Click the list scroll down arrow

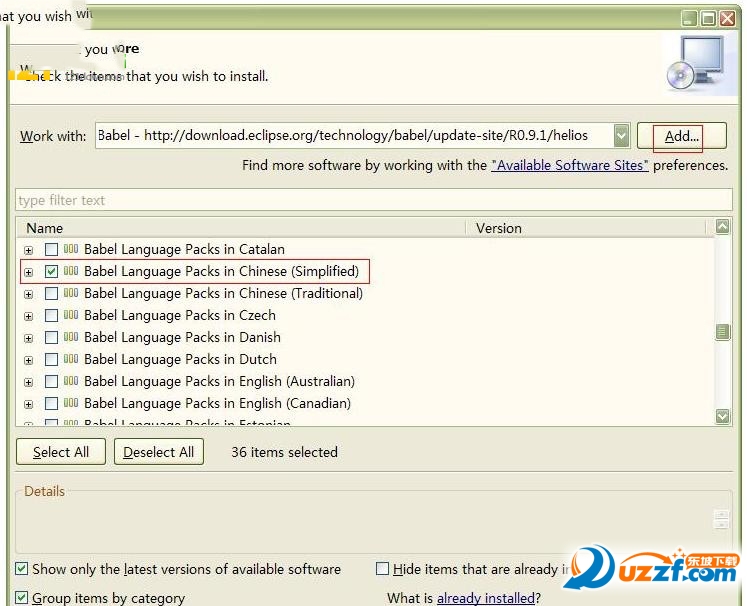pyautogui.click(x=722, y=416)
